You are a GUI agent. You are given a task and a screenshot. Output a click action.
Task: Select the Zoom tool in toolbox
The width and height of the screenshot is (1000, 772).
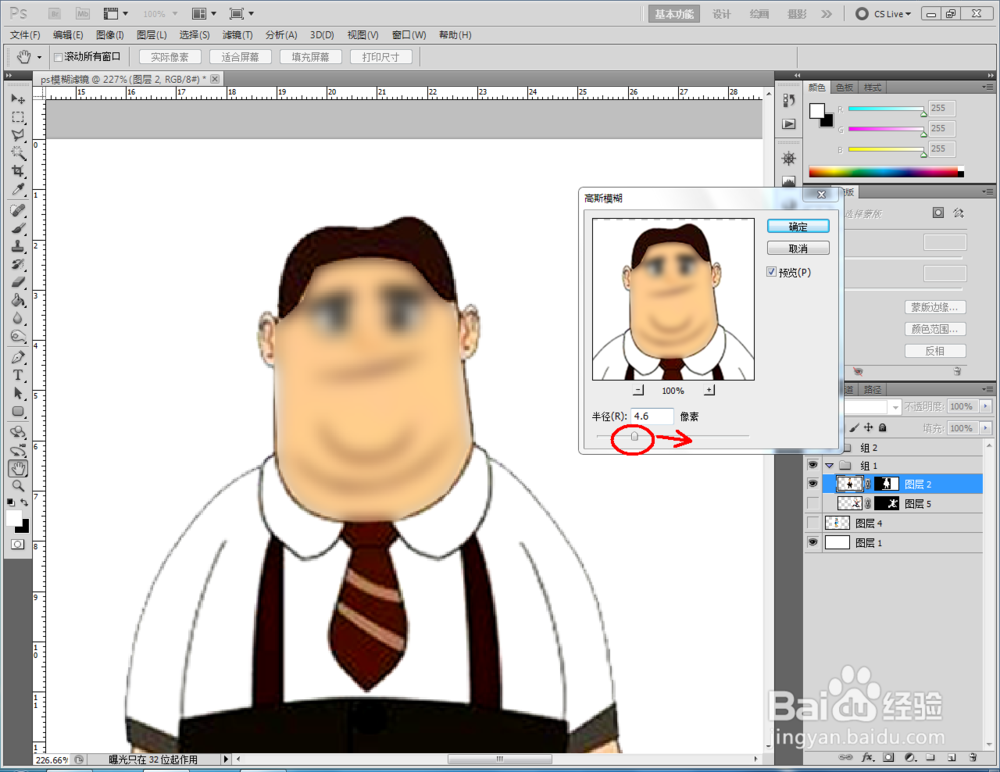(18, 487)
